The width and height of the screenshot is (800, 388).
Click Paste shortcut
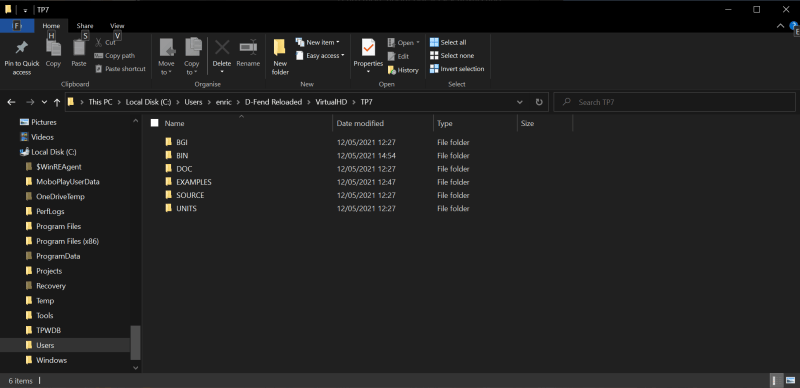[120, 69]
